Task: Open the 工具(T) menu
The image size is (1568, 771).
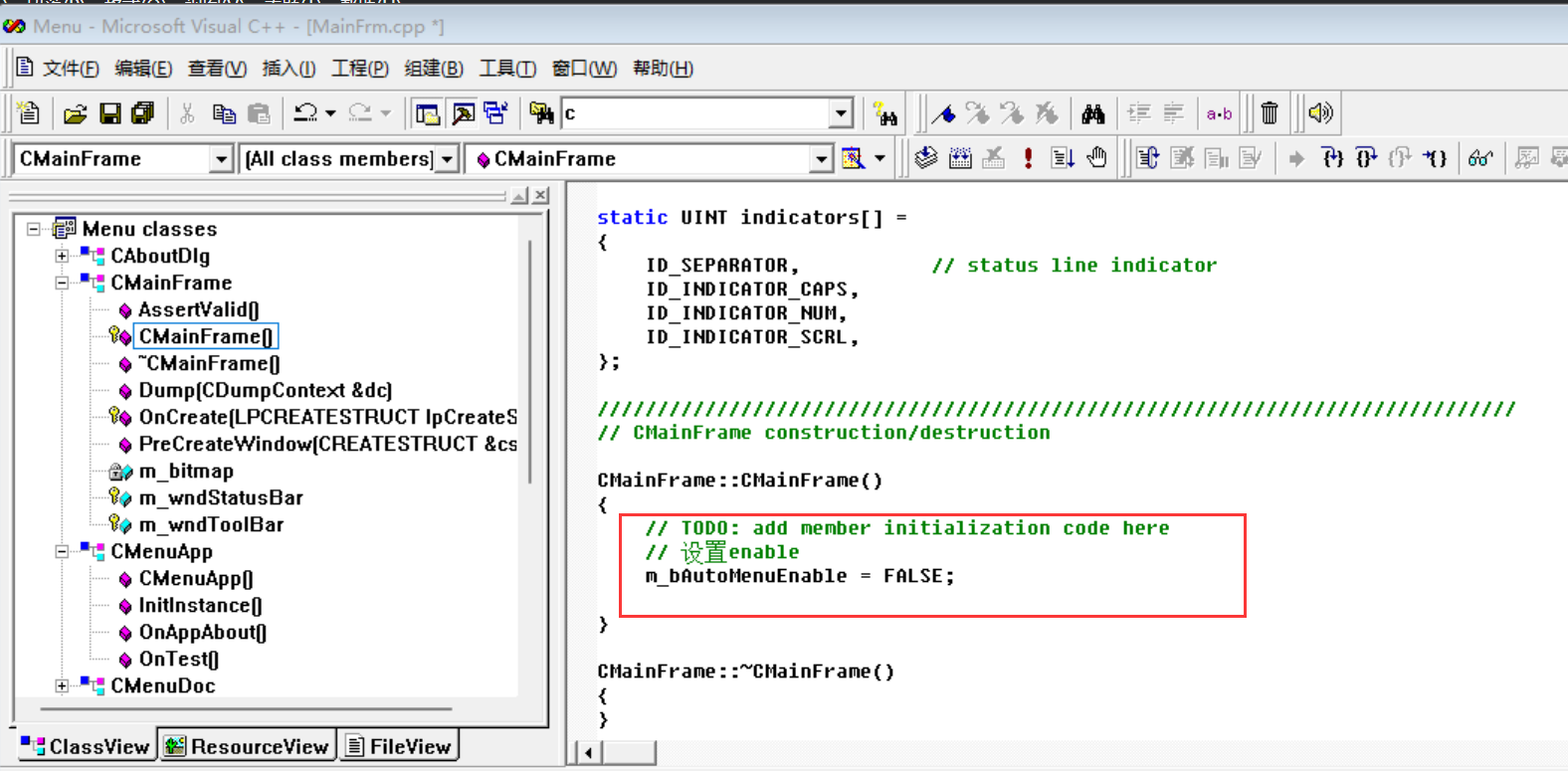Action: [507, 68]
